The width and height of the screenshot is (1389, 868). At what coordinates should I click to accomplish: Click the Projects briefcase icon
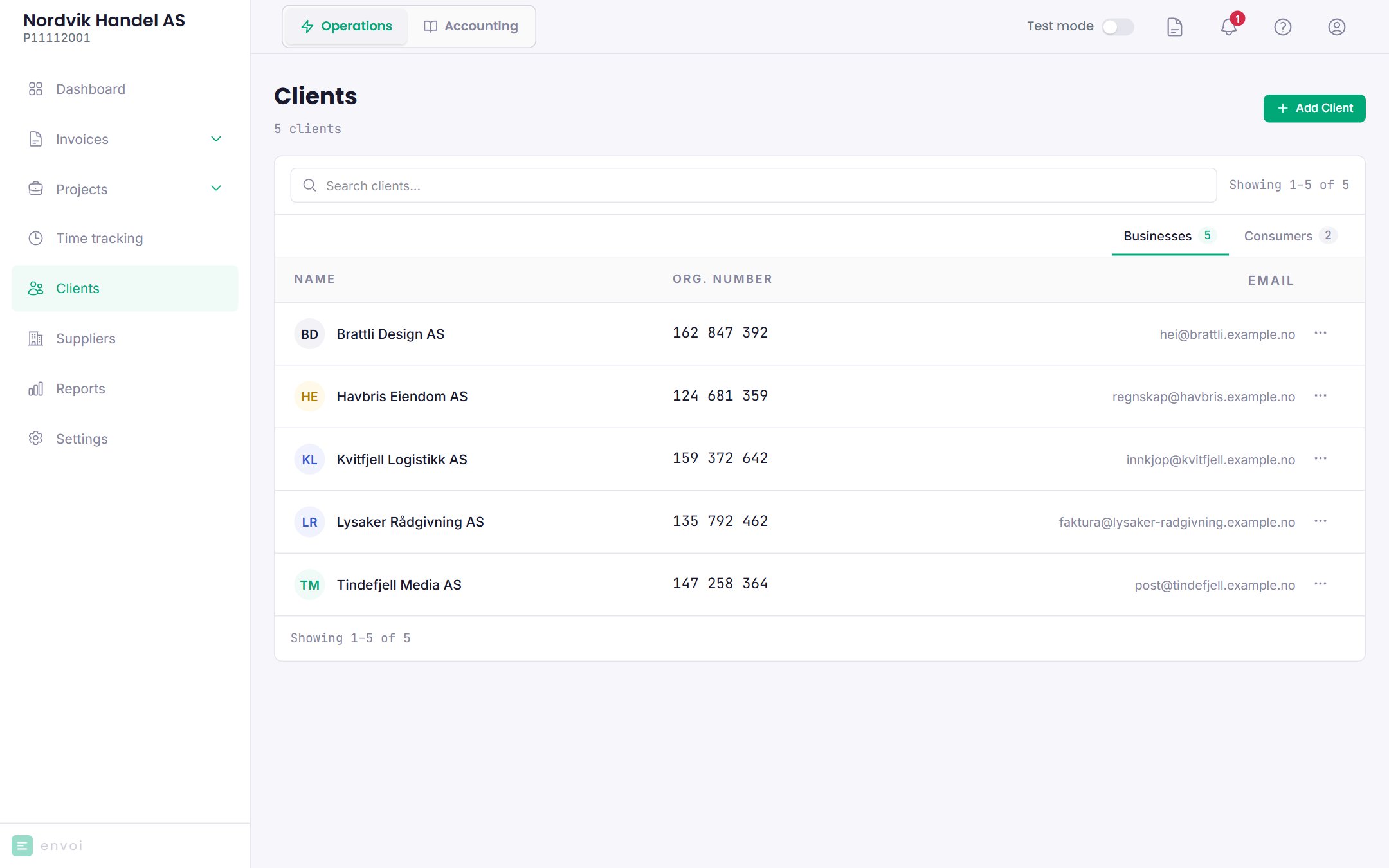point(35,188)
